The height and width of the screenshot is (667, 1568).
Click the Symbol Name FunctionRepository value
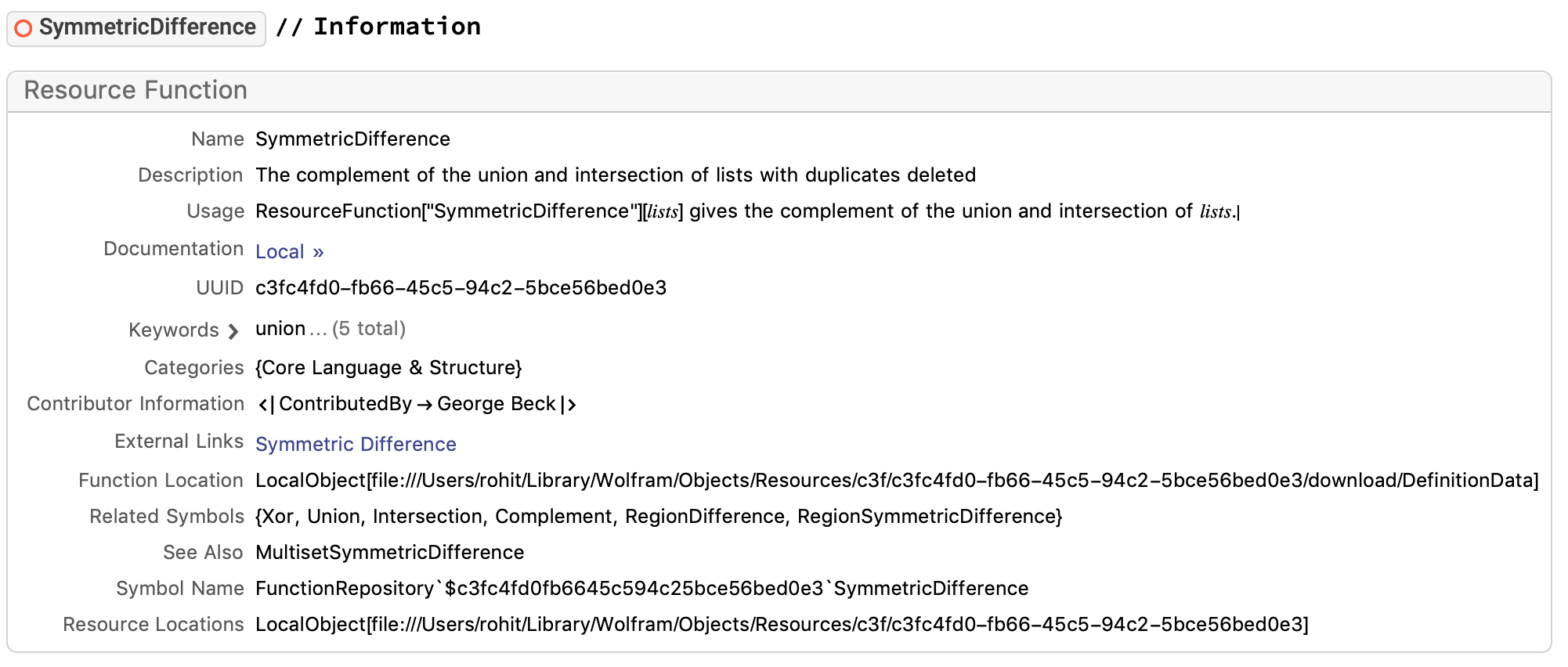642,589
